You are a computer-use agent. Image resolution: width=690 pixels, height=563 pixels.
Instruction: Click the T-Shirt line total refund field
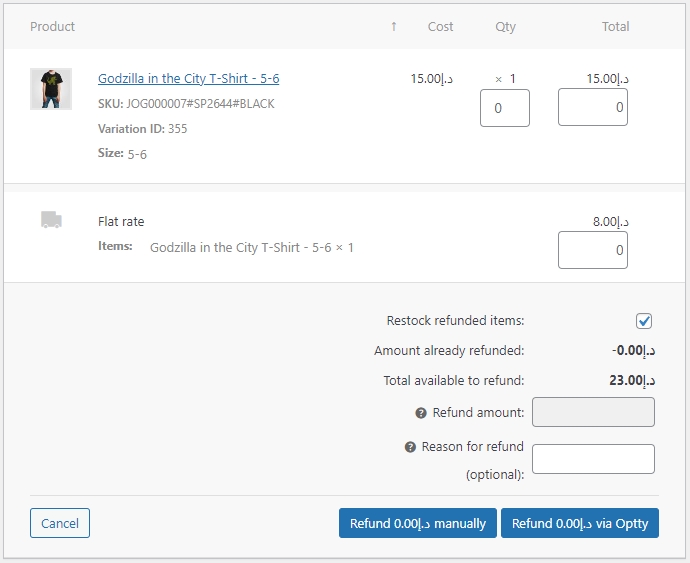(x=592, y=108)
